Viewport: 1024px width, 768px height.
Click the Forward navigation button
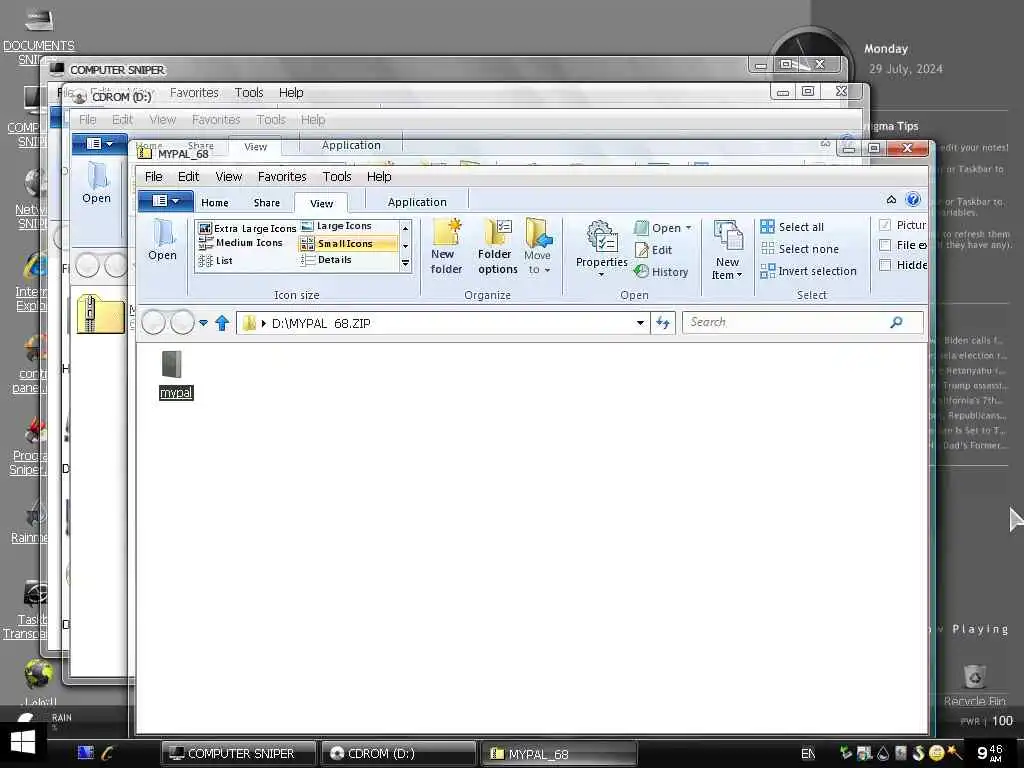(x=182, y=323)
